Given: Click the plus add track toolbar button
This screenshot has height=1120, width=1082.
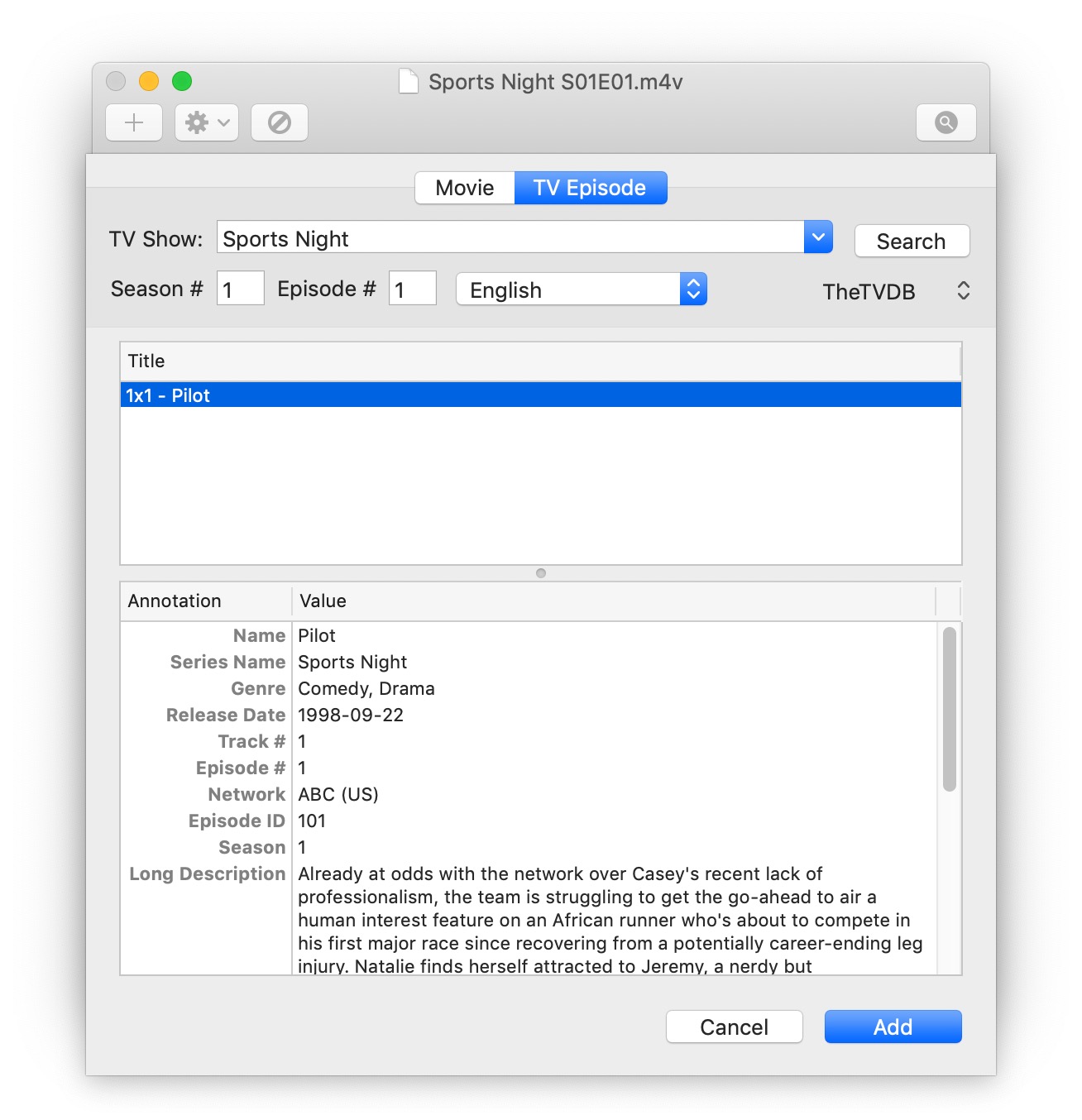Looking at the screenshot, I should click(134, 123).
